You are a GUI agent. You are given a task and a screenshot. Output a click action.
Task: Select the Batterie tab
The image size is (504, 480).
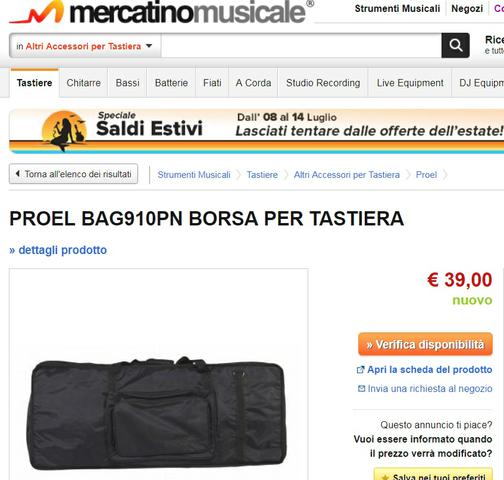click(x=171, y=83)
